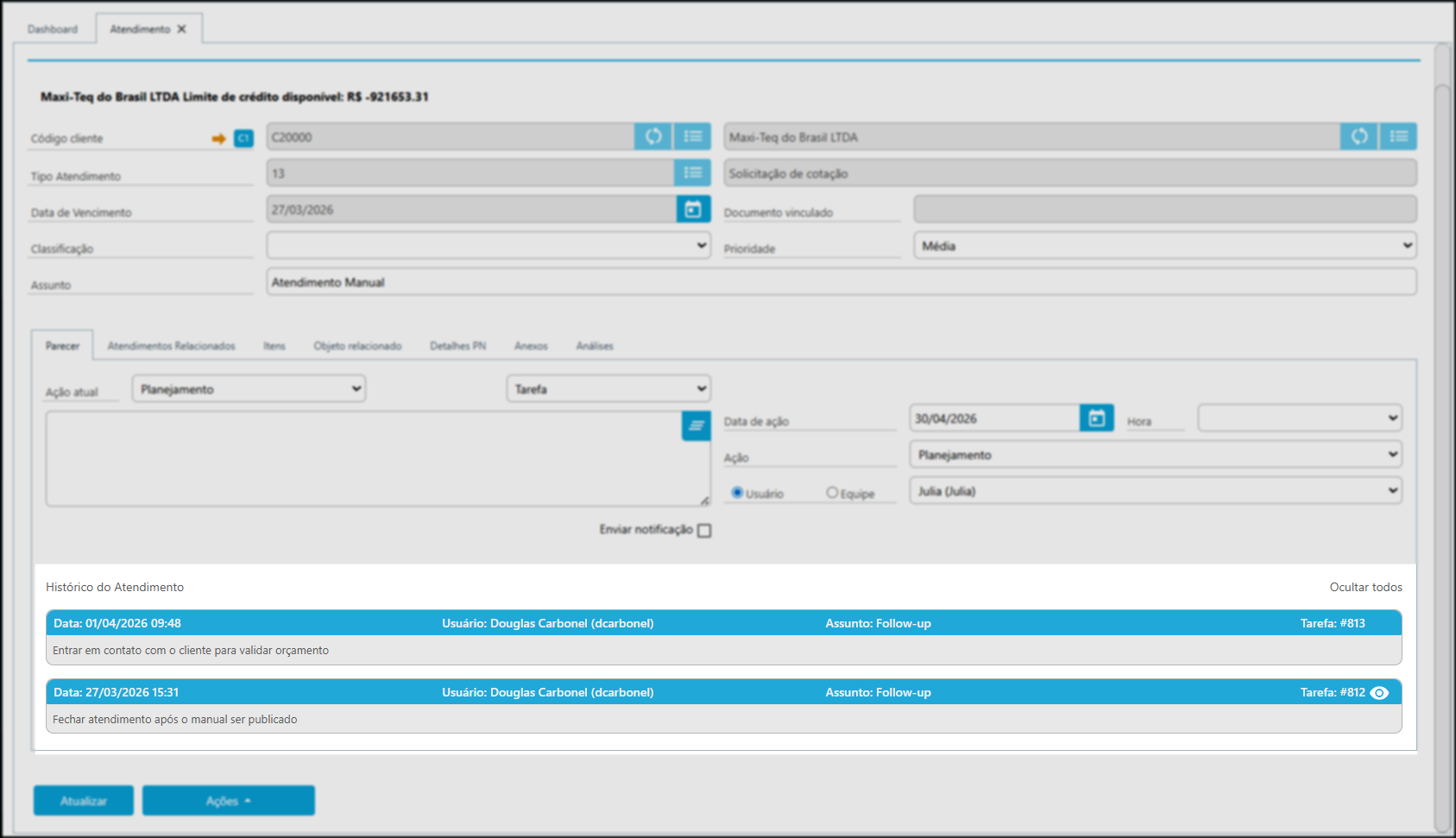Open the Anexos tab
This screenshot has width=1456, height=838.
tap(531, 346)
